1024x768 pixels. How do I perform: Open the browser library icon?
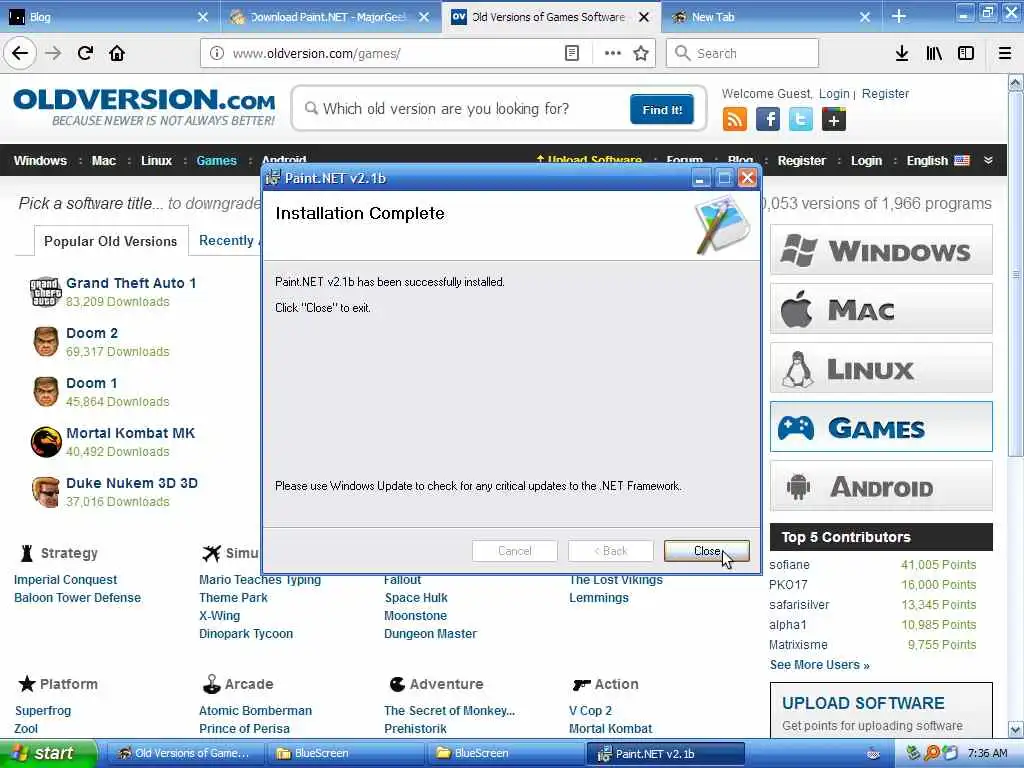pyautogui.click(x=934, y=53)
